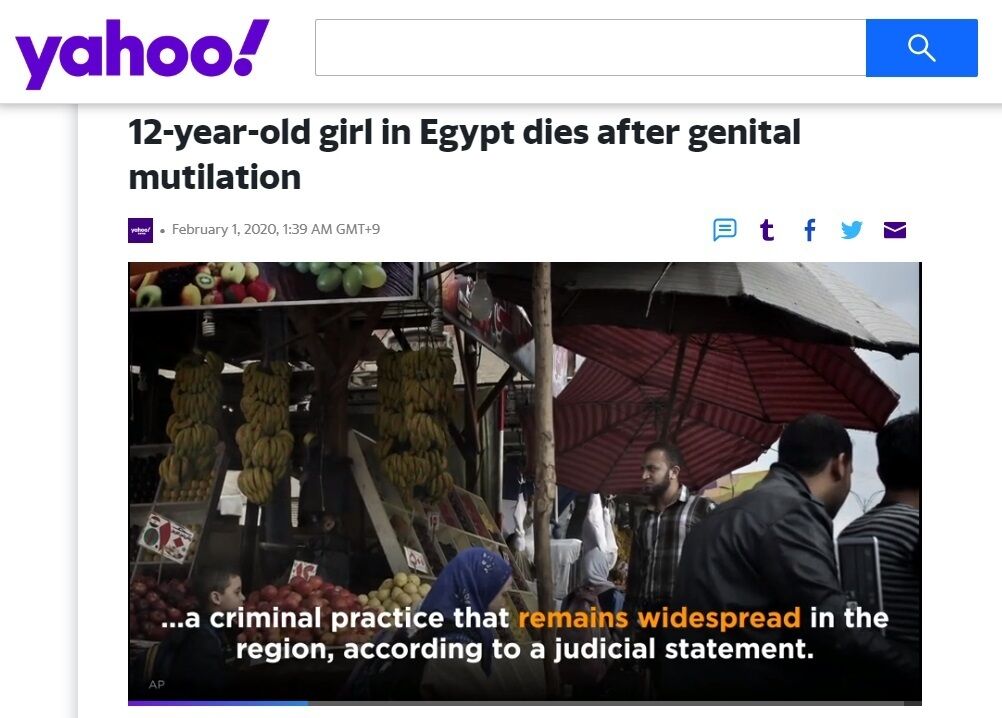Click the magnifying glass search button
1002x718 pixels.
point(921,48)
